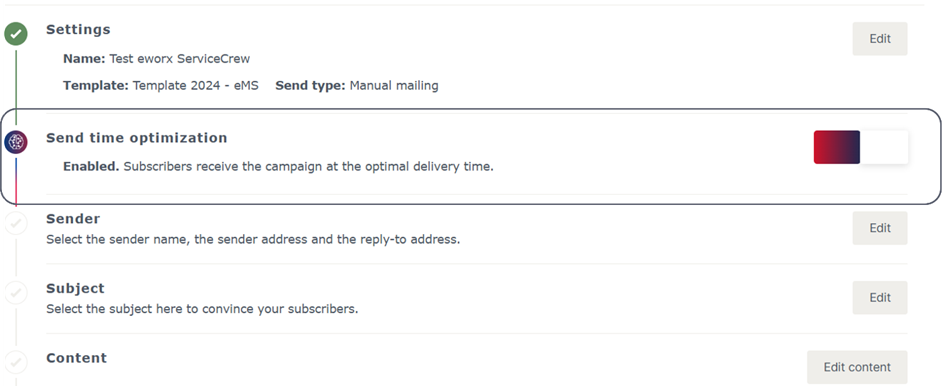The width and height of the screenshot is (945, 386).
Task: Select the Send time optimization heading
Action: 137,138
